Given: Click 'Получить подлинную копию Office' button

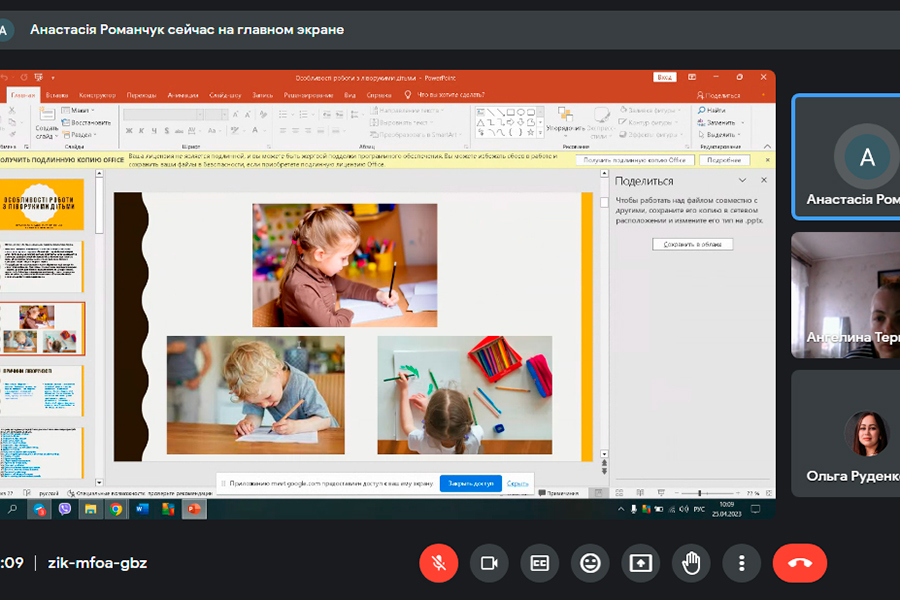Looking at the screenshot, I should point(635,160).
